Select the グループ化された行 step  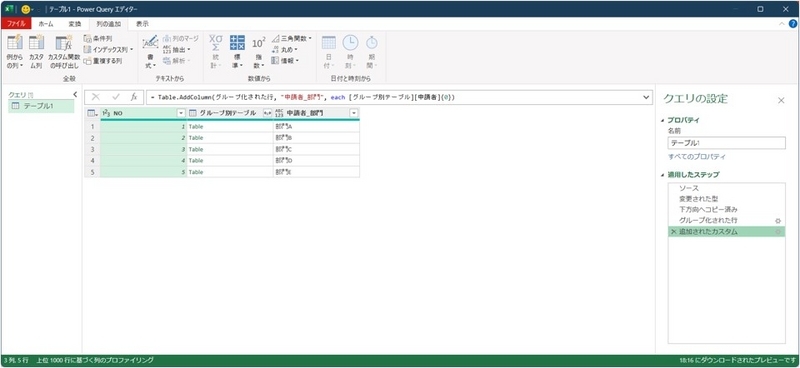point(727,220)
